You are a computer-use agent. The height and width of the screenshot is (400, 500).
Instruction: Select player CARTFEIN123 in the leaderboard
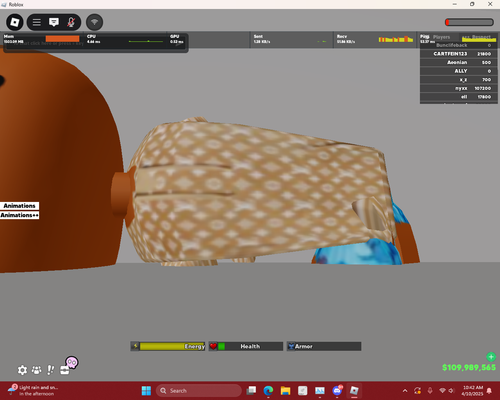pyautogui.click(x=459, y=54)
